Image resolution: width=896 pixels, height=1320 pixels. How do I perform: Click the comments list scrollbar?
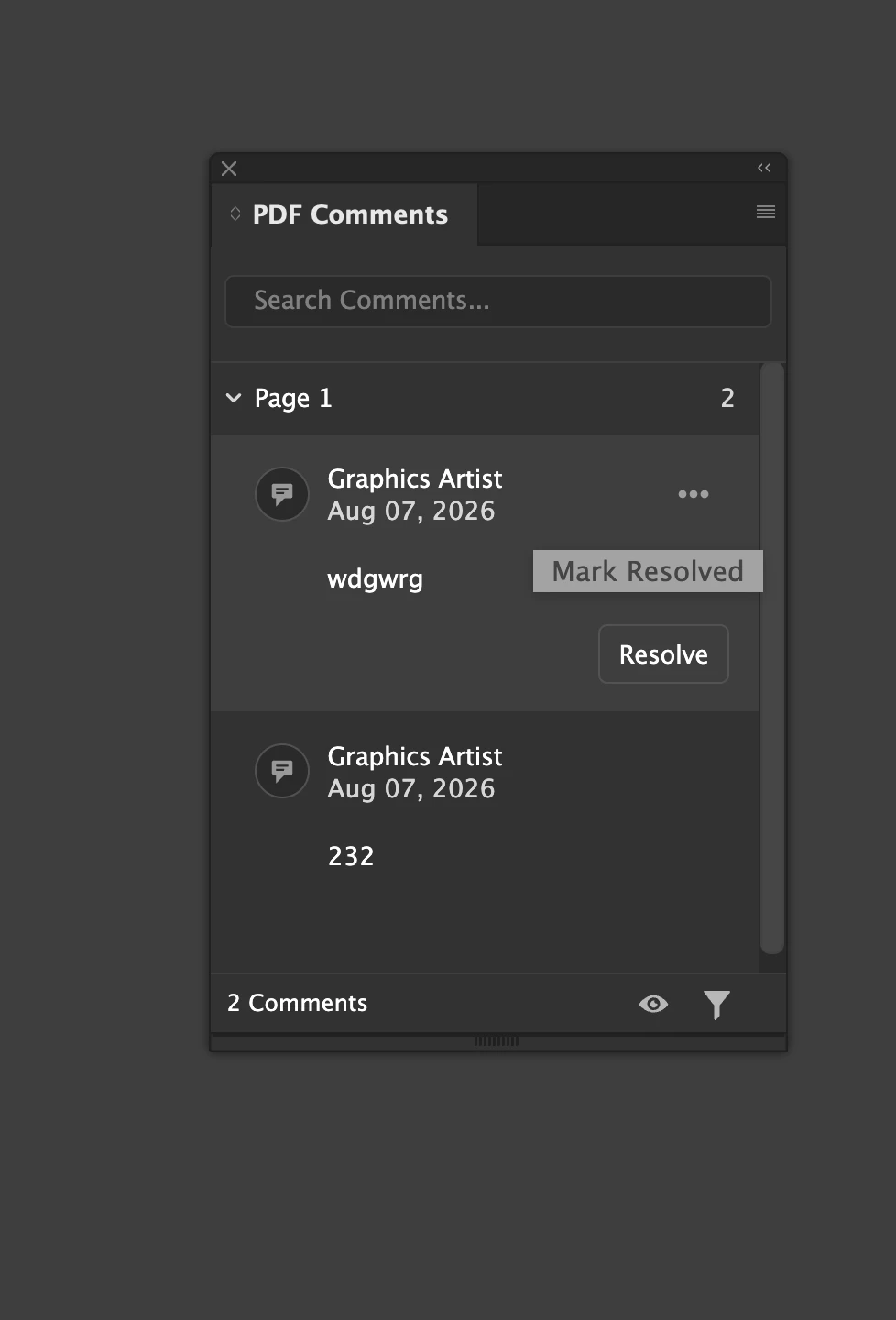(x=772, y=658)
